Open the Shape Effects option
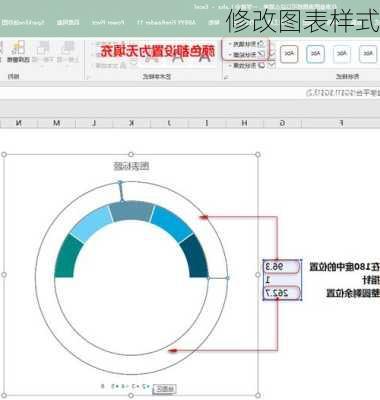The height and width of the screenshot is (400, 380). pyautogui.click(x=246, y=65)
